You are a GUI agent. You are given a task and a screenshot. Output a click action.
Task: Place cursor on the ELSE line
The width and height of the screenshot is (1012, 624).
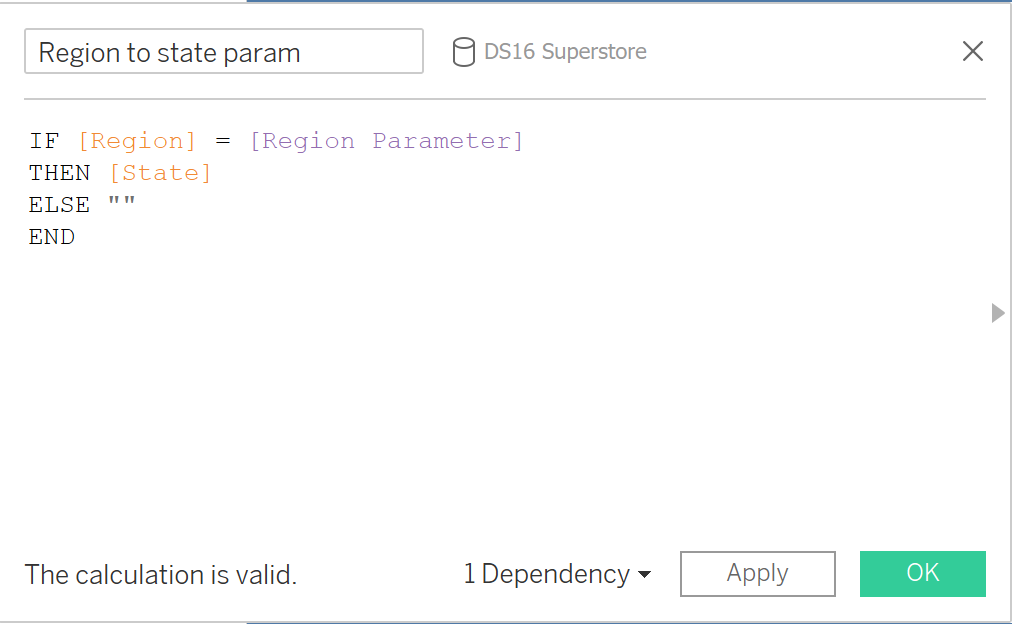pos(82,205)
